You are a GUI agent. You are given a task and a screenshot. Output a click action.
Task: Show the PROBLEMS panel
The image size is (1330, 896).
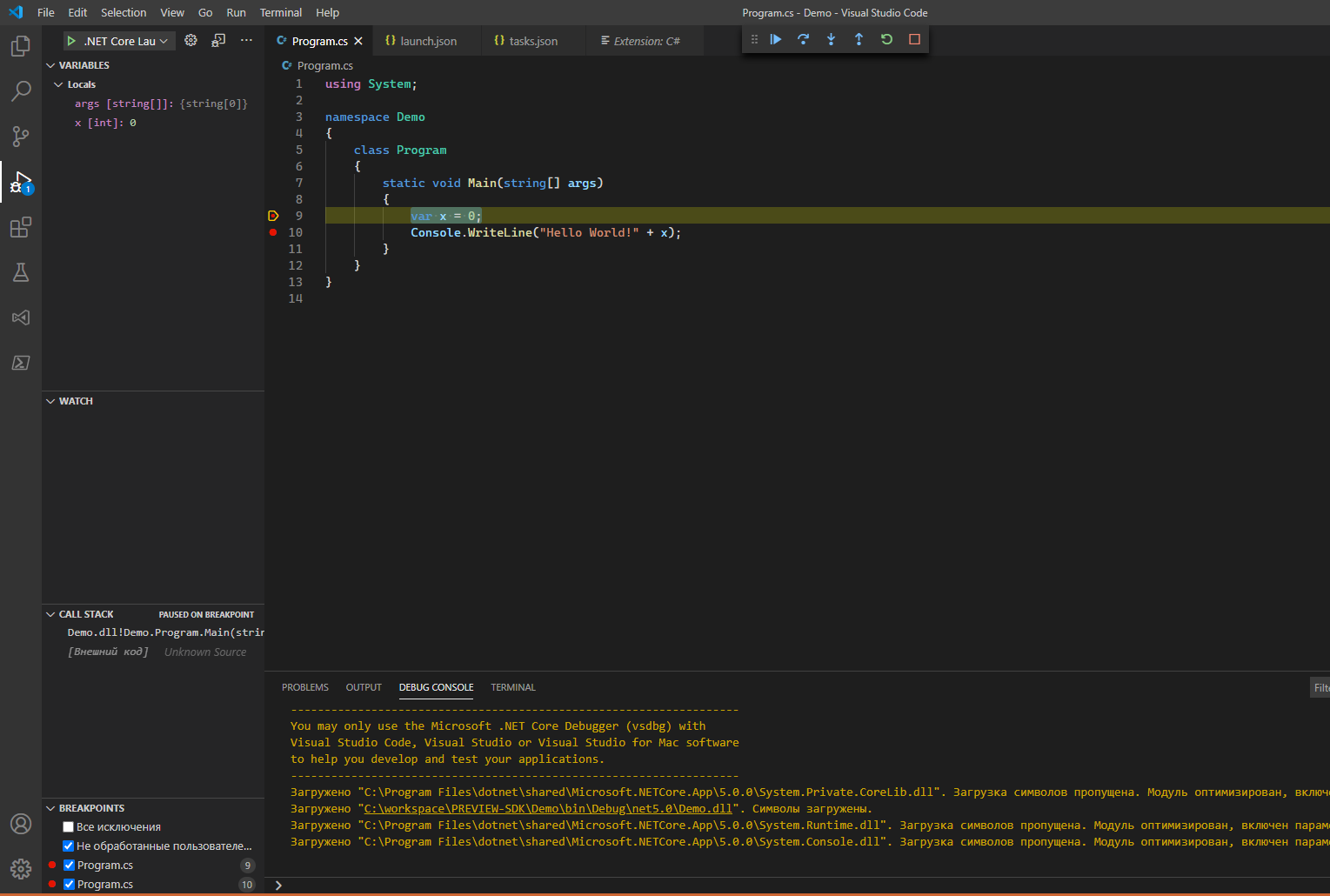(x=305, y=687)
